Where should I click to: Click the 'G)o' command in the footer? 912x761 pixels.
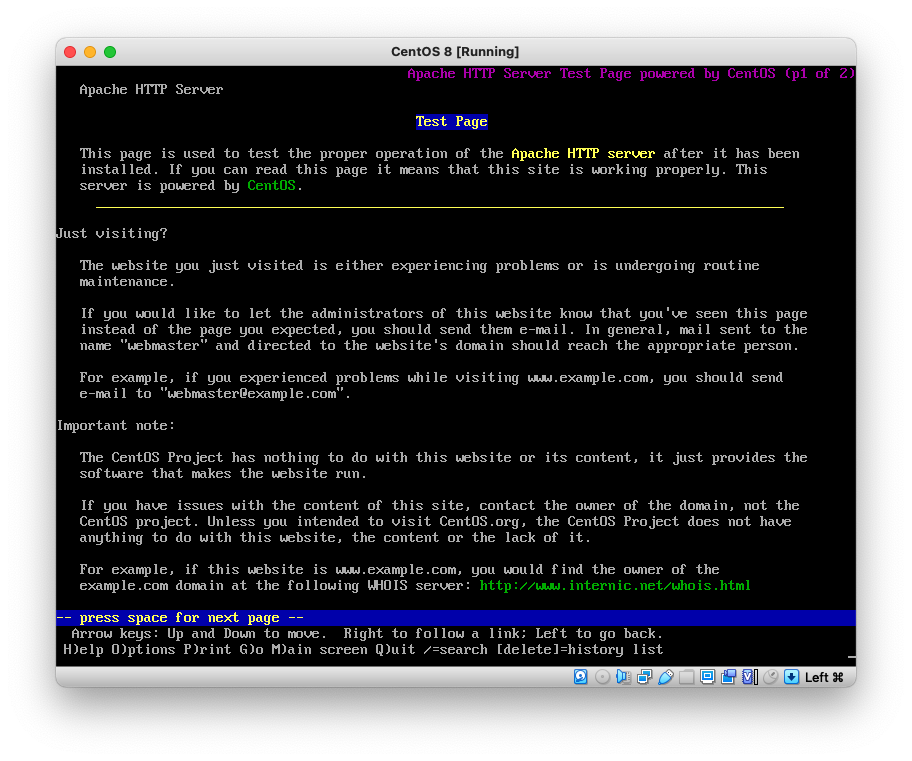[251, 649]
